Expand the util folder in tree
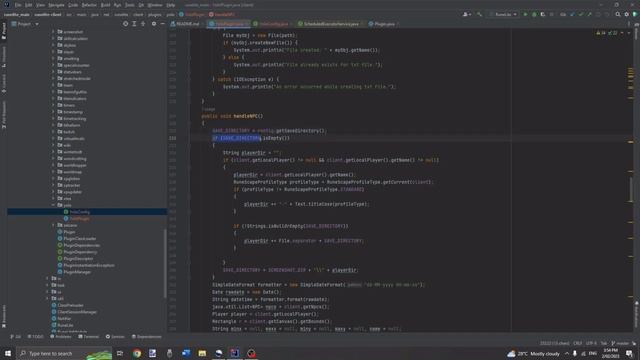 [x=47, y=298]
